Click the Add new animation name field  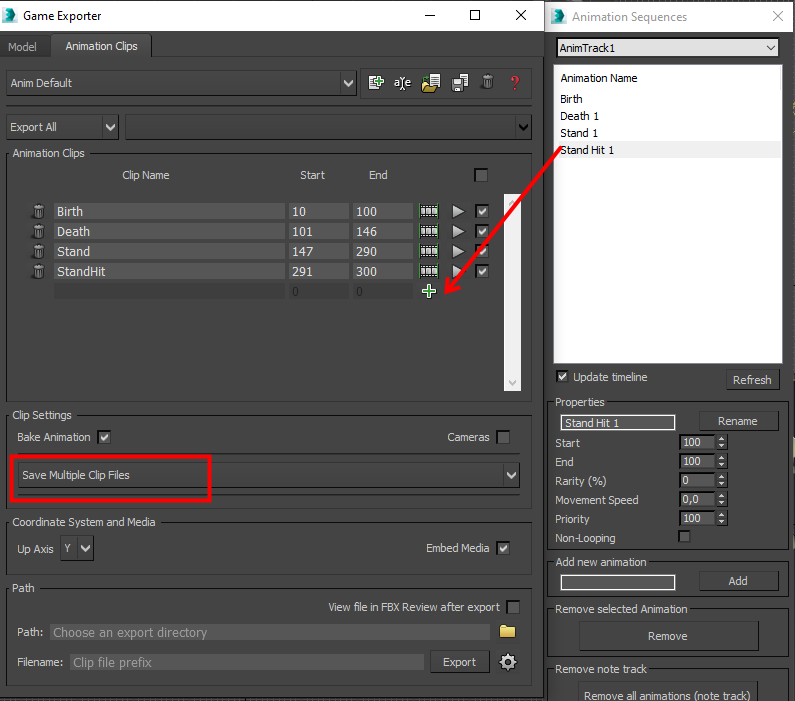click(x=618, y=582)
